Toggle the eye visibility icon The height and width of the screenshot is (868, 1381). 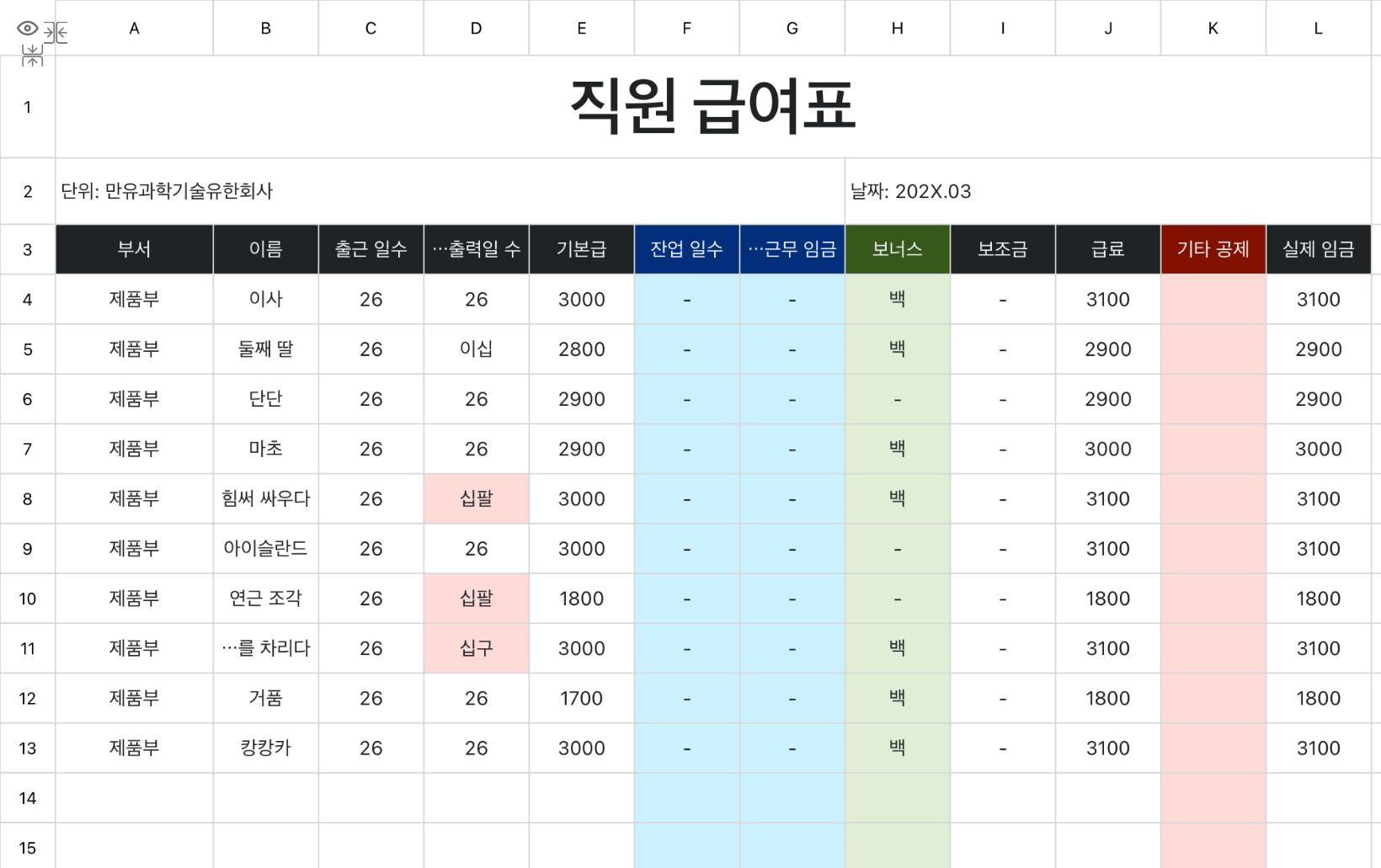(27, 29)
